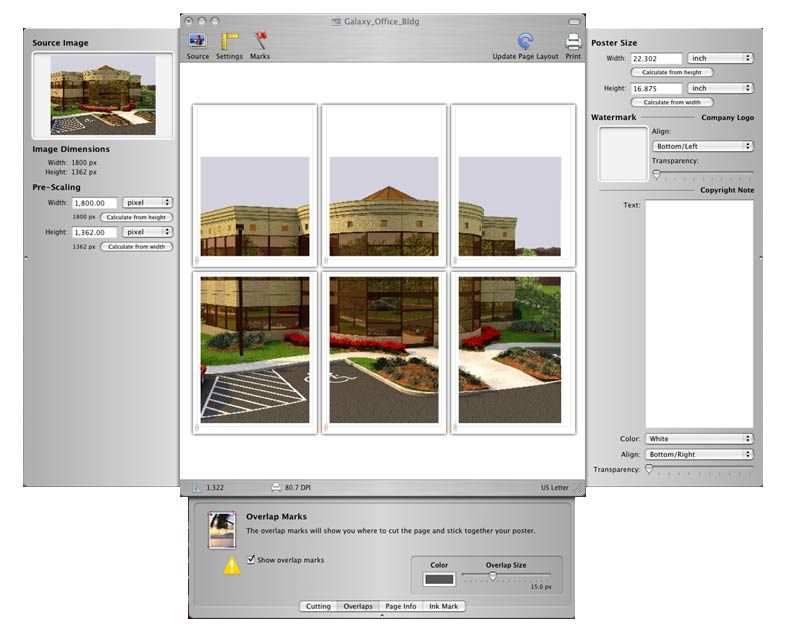
Task: Click the 80.7 DPI status value
Action: tap(297, 487)
